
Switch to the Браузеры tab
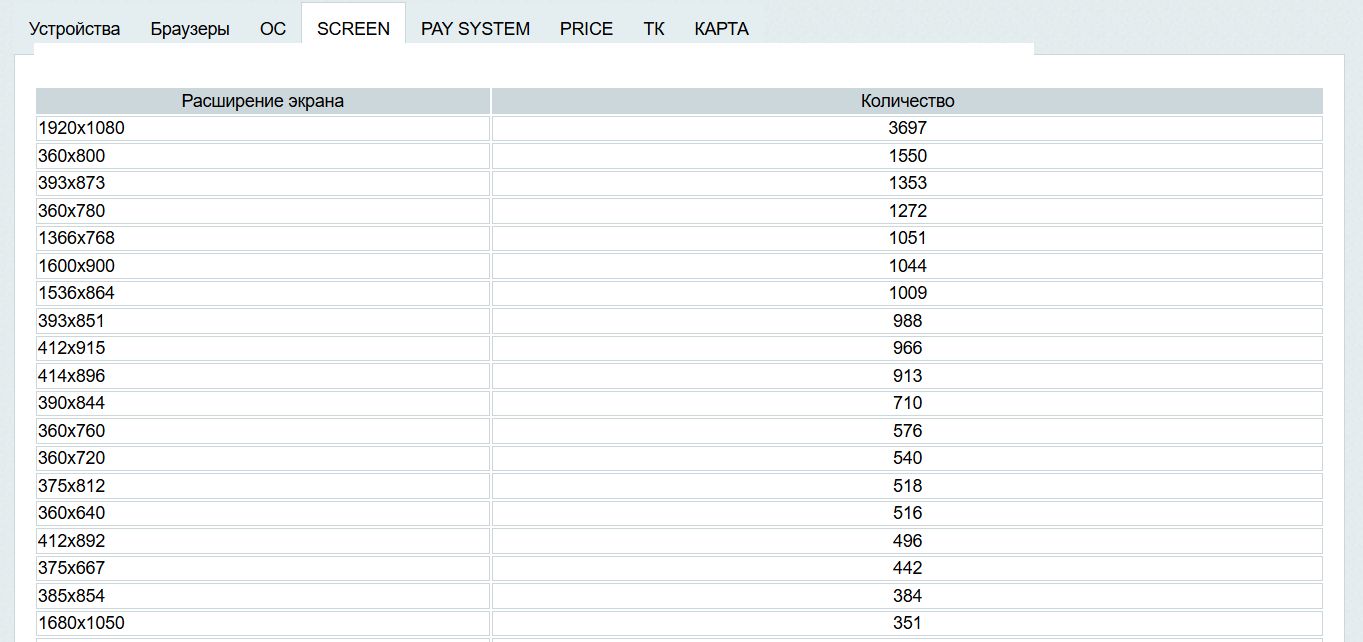190,29
